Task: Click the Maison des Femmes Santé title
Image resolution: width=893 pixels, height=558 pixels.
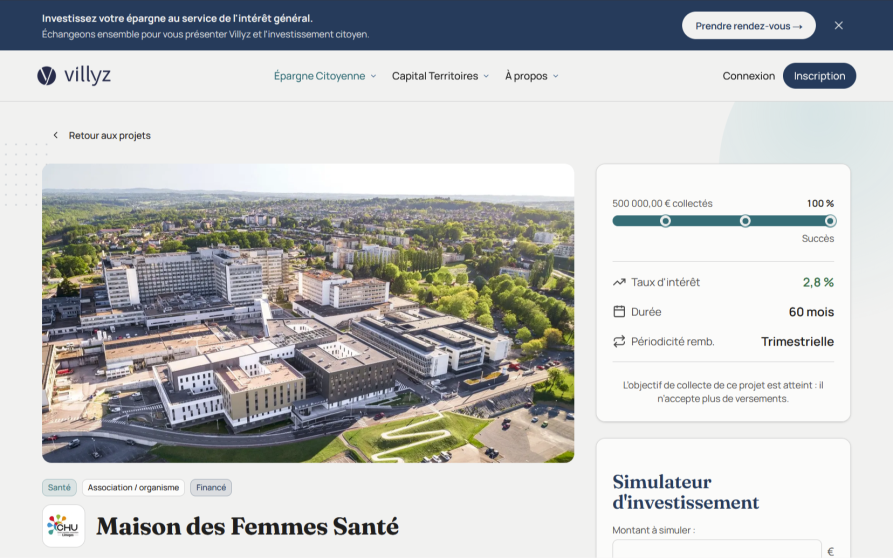Action: (247, 526)
